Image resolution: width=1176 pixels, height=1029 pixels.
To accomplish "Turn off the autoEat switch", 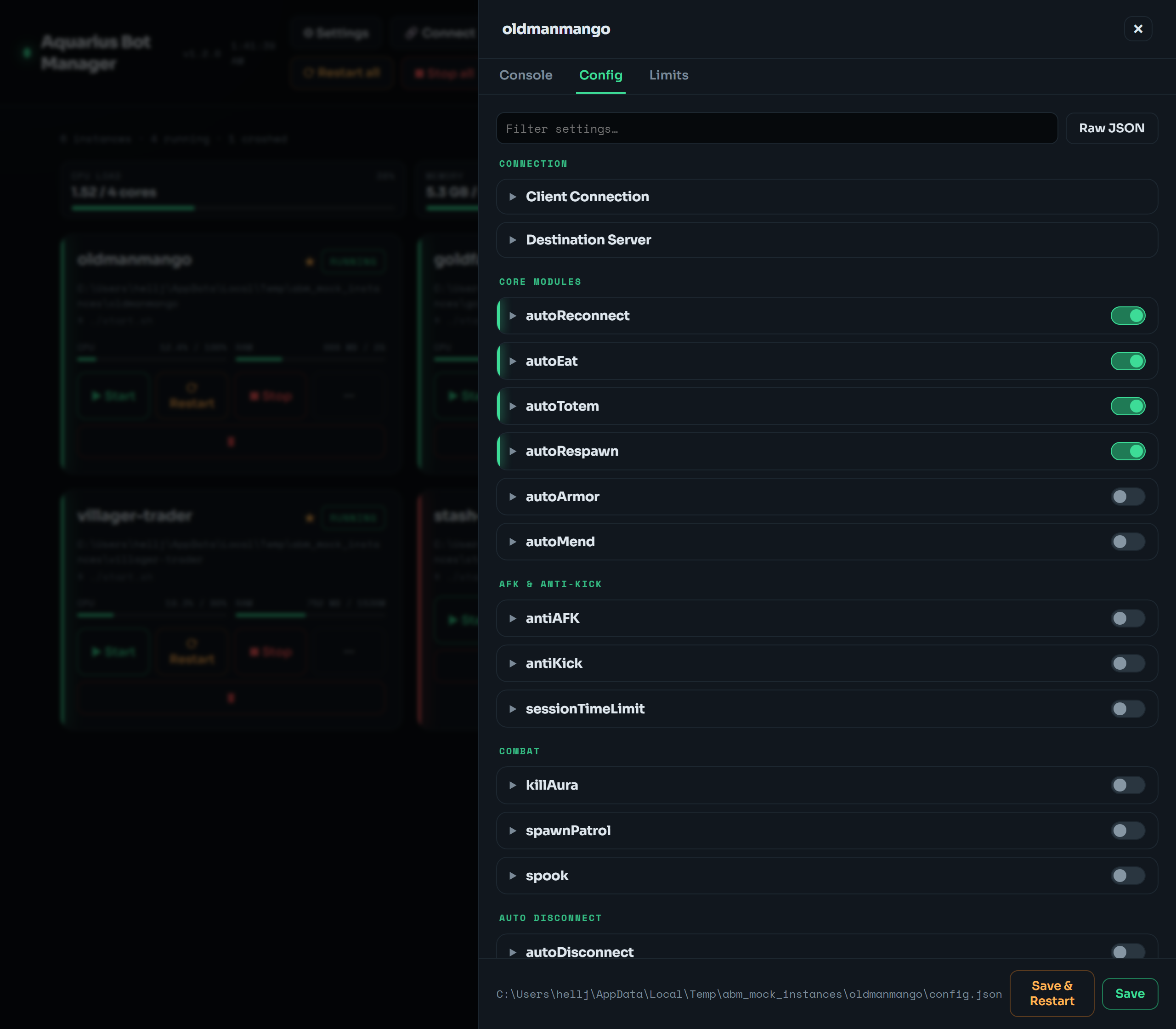I will (1128, 361).
